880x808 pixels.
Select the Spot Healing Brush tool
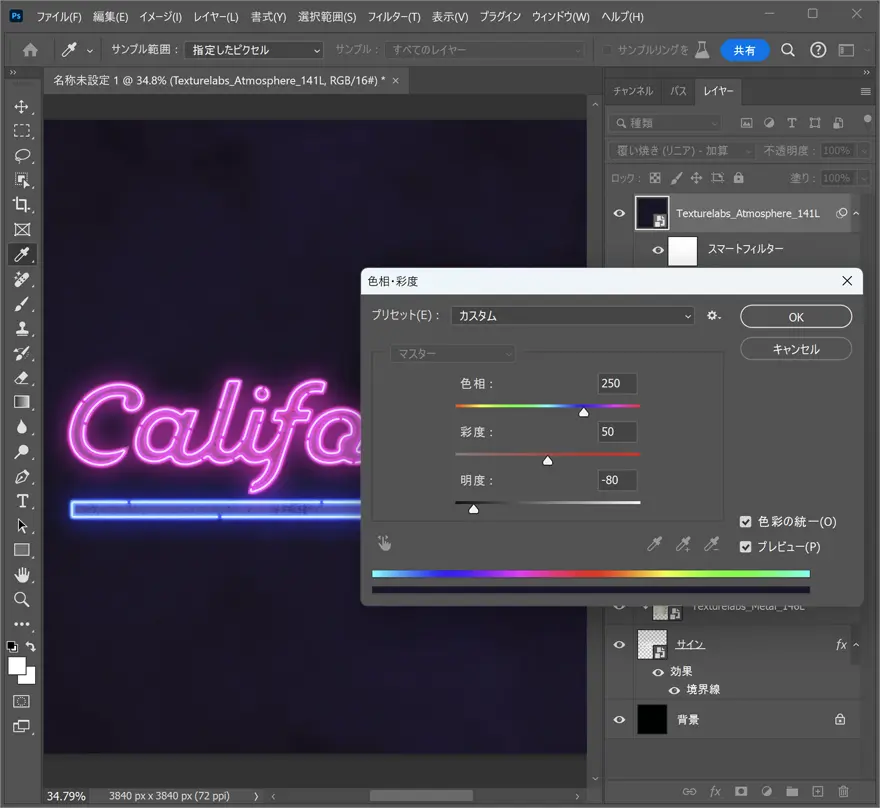[x=22, y=279]
